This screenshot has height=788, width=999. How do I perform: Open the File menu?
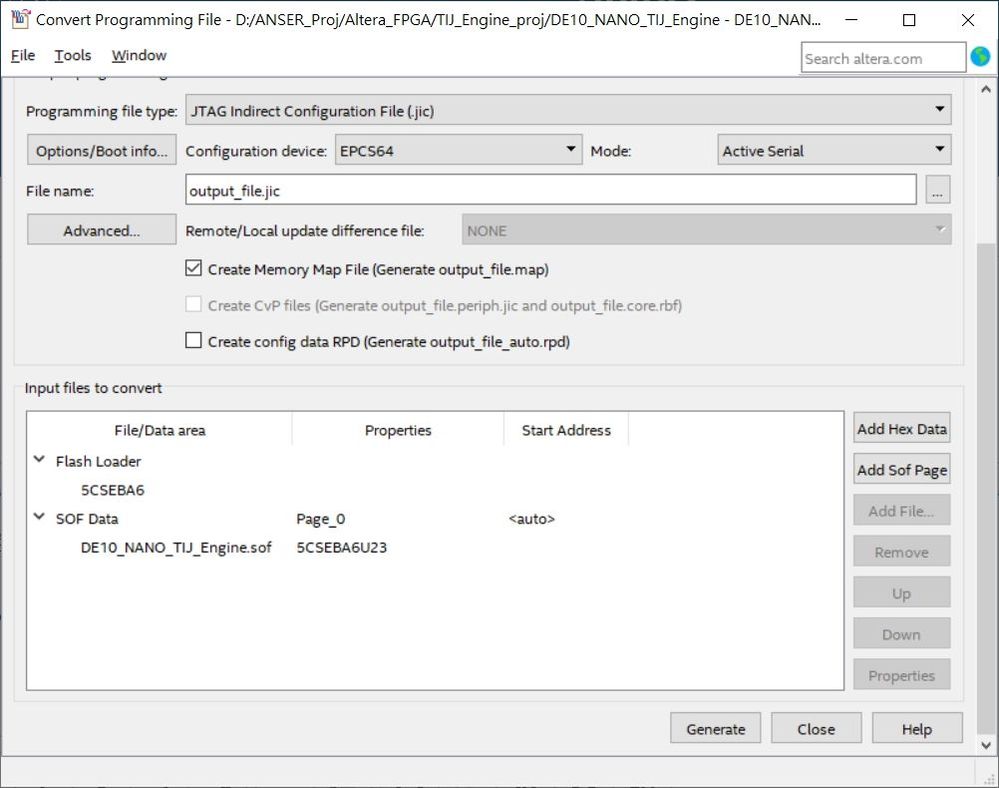(x=23, y=55)
